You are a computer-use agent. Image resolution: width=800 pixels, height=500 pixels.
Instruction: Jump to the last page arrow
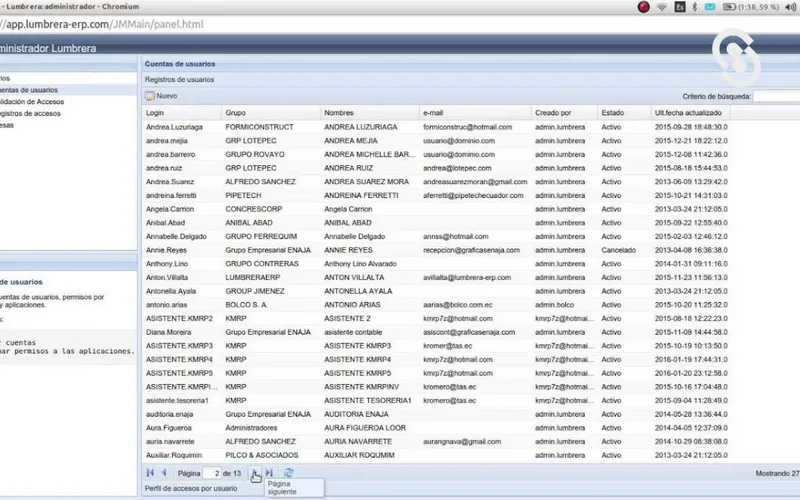pyautogui.click(x=270, y=473)
